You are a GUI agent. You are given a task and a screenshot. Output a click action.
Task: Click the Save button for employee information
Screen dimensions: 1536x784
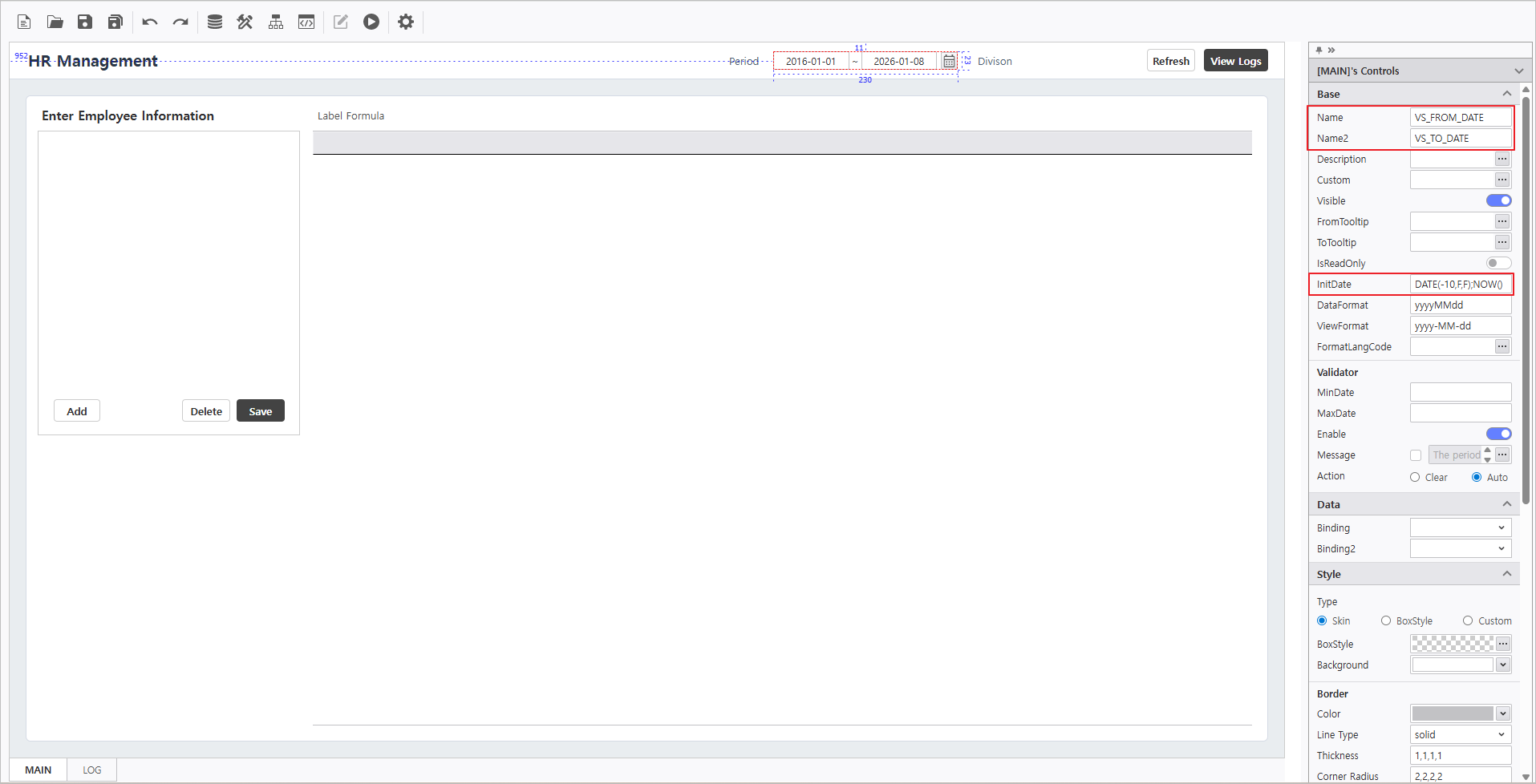[x=260, y=411]
